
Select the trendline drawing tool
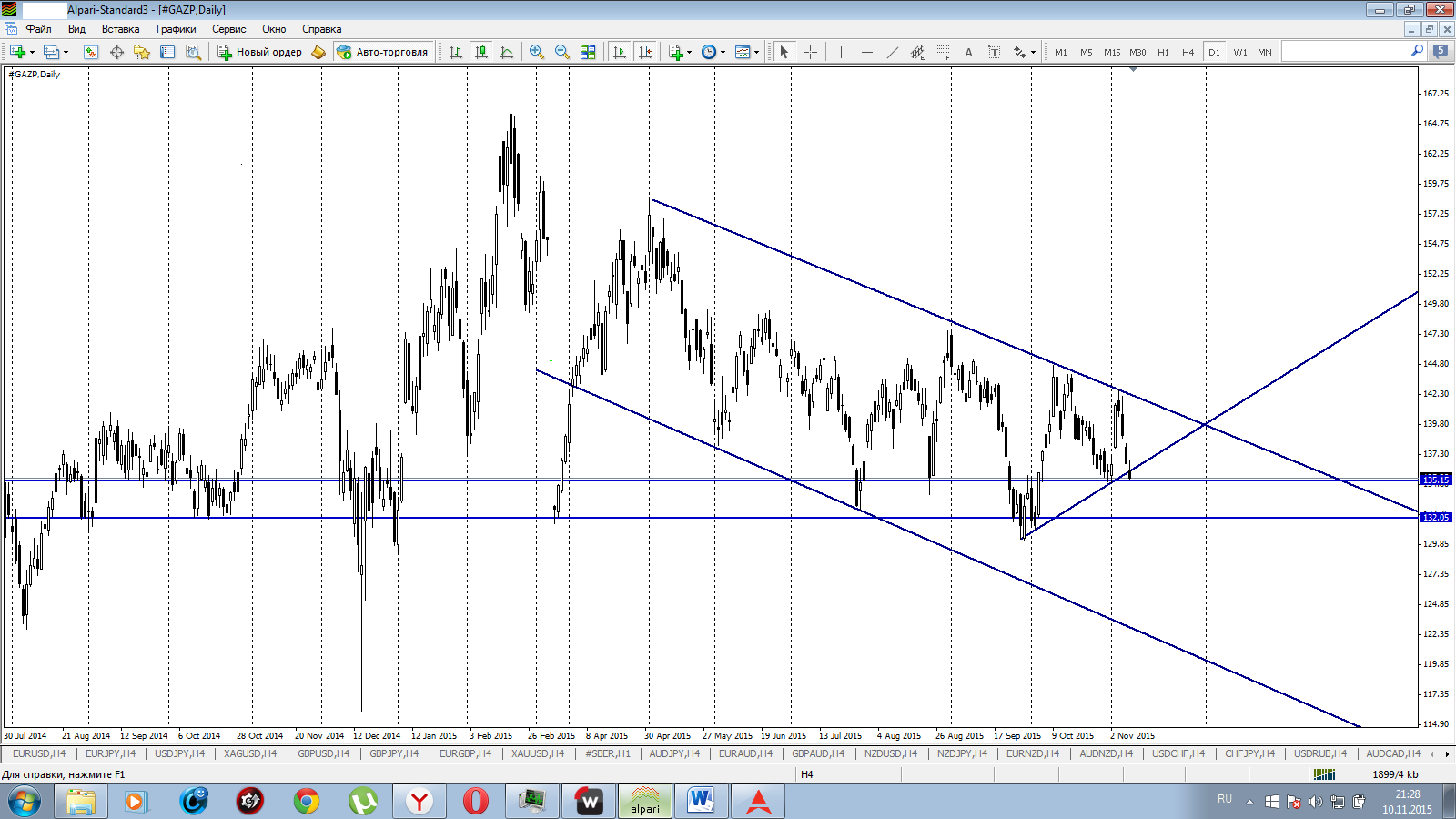[x=892, y=52]
